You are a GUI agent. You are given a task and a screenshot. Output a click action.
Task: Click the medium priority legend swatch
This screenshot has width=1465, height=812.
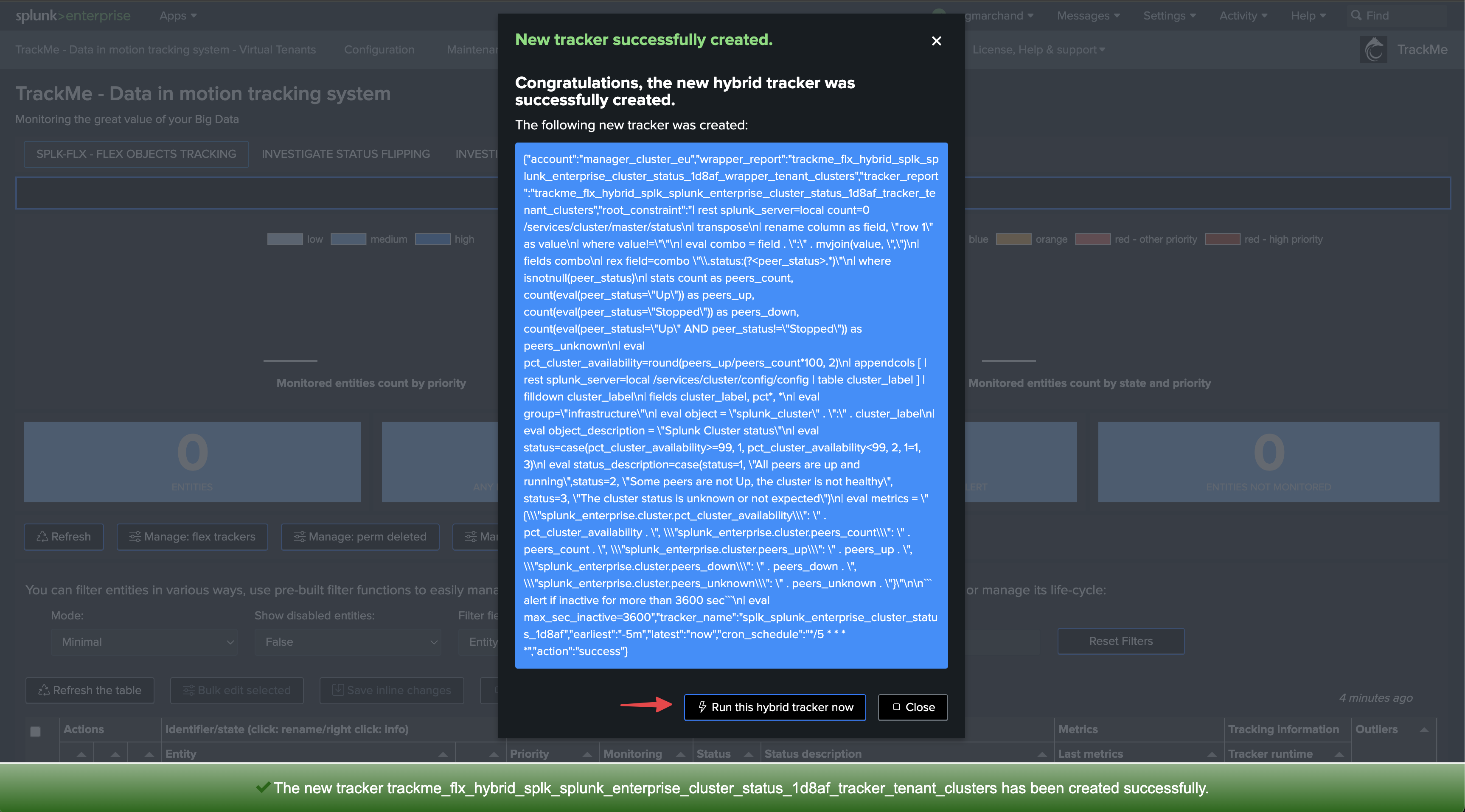coord(348,239)
